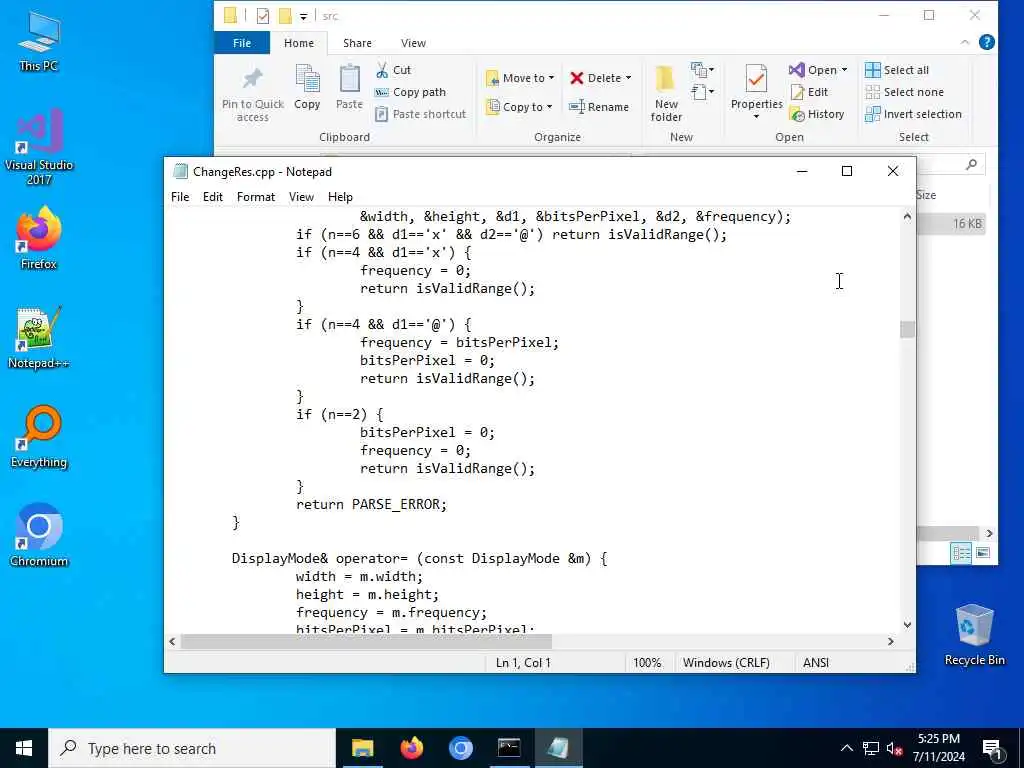Select the Home tab in Explorer

(298, 42)
